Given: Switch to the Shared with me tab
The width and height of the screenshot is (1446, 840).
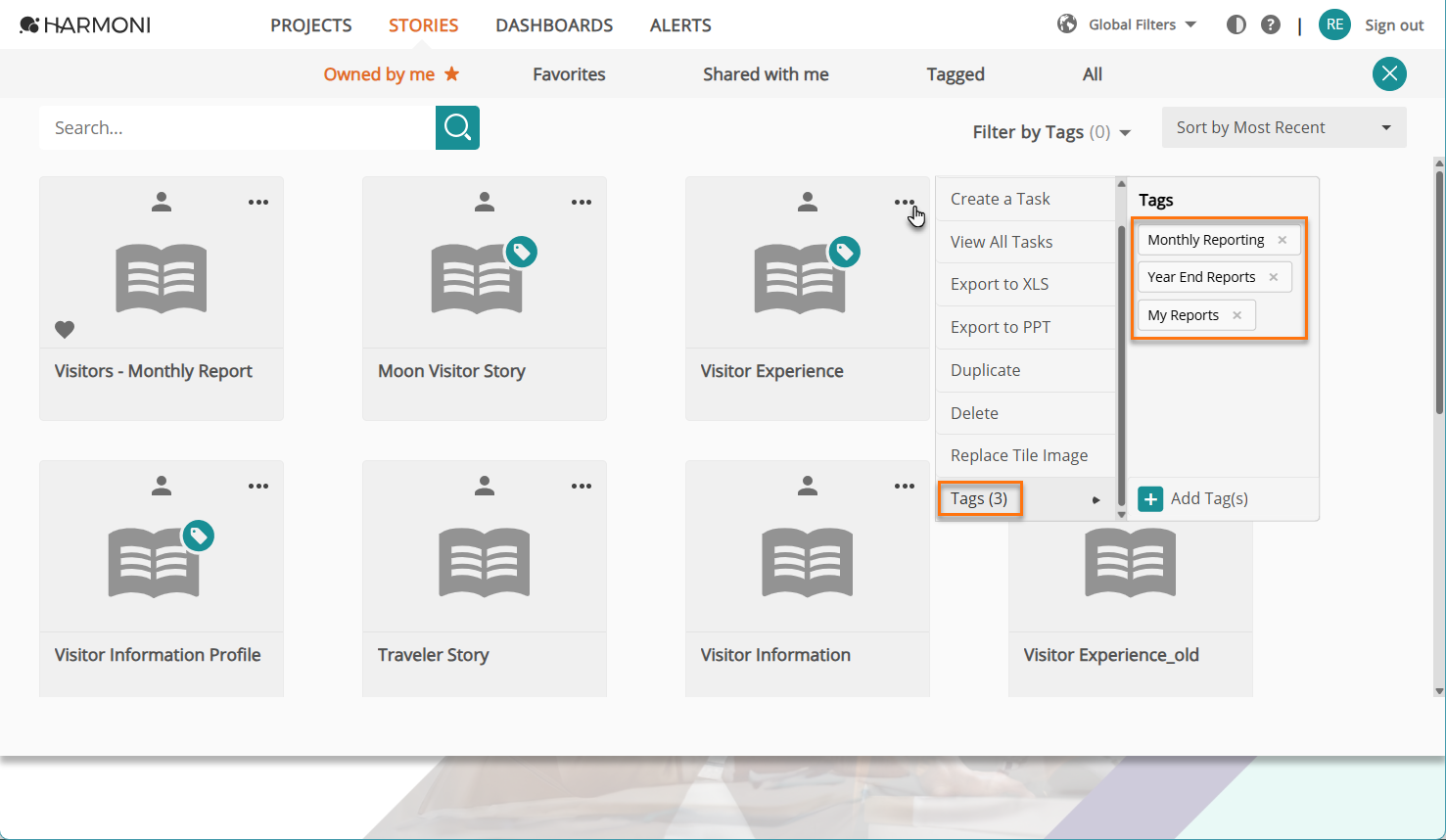Looking at the screenshot, I should [766, 74].
